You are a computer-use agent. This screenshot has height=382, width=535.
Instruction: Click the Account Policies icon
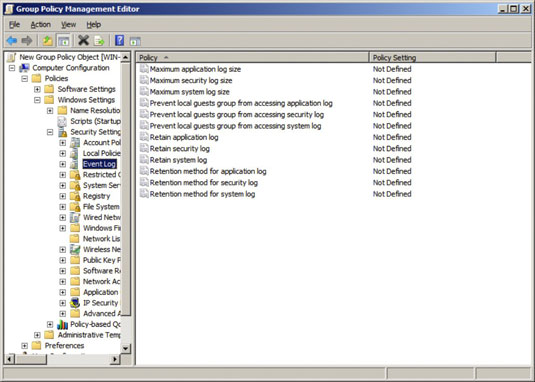(x=75, y=143)
